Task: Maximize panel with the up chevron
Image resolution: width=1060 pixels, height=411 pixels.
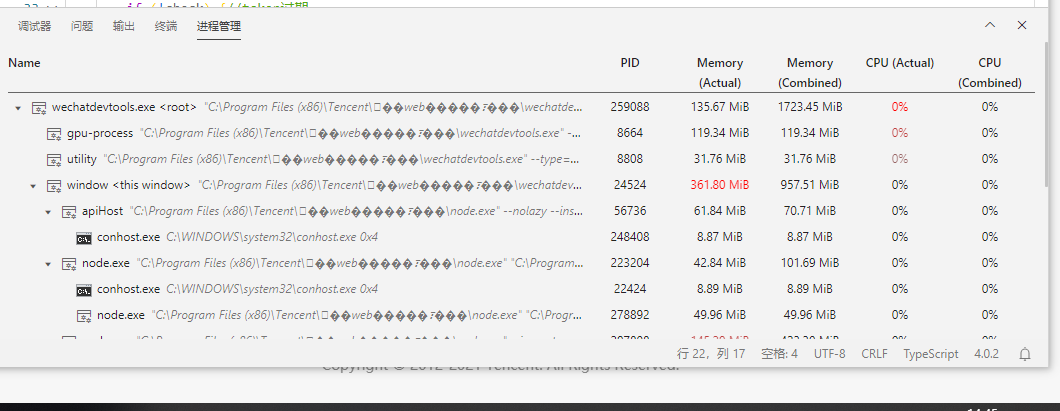Action: 990,25
